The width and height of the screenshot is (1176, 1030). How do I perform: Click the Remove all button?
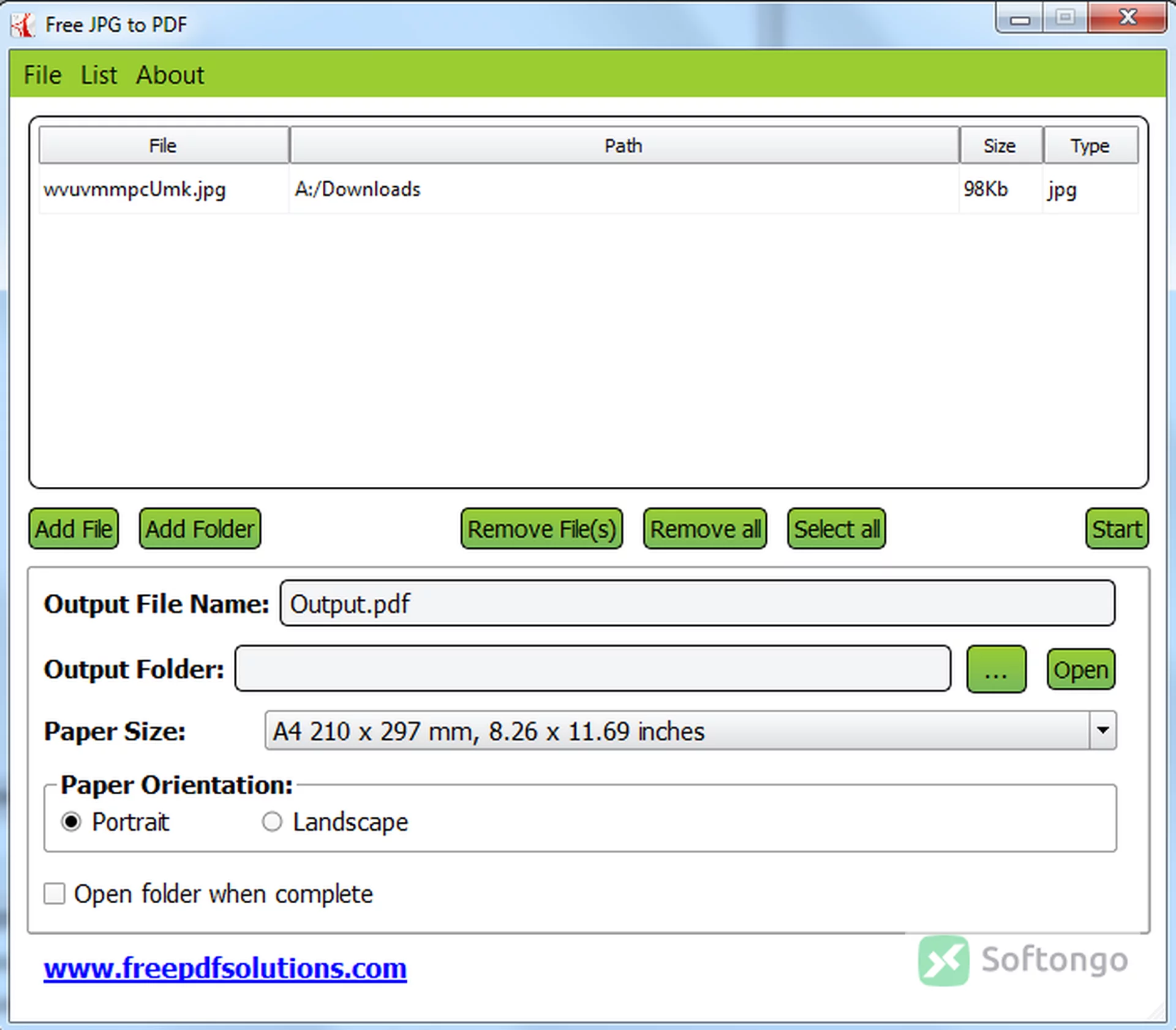705,528
